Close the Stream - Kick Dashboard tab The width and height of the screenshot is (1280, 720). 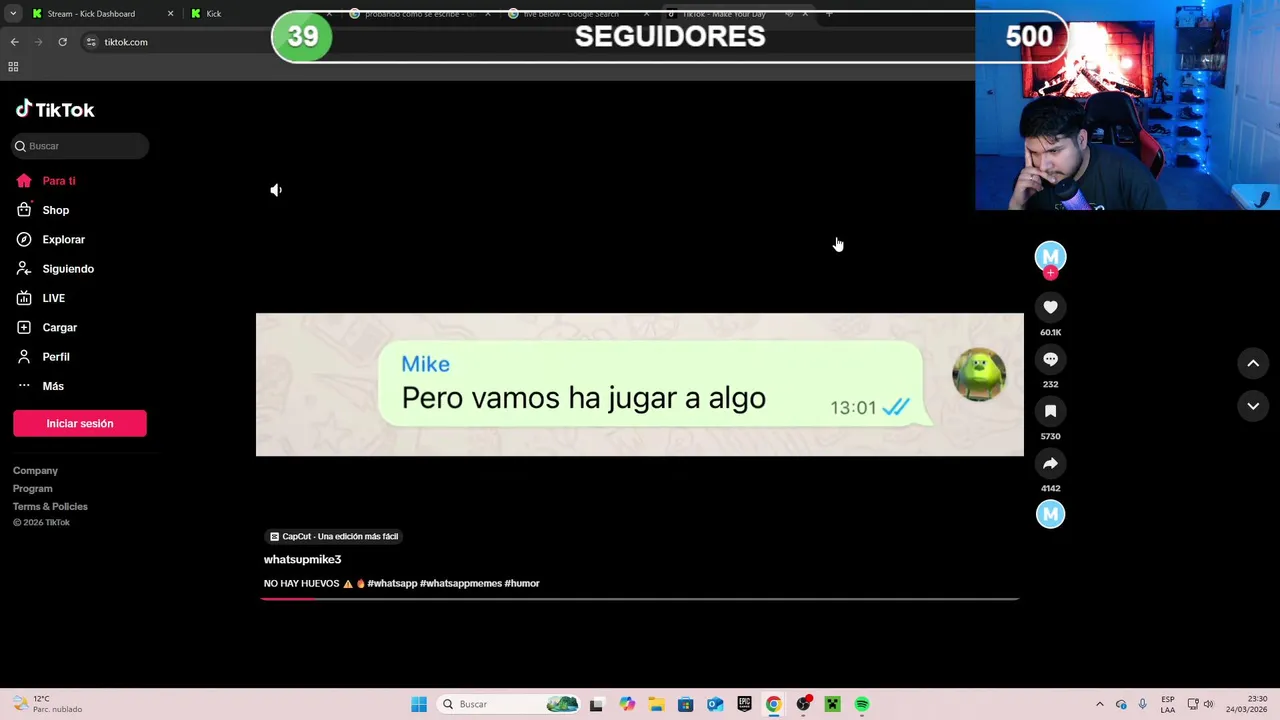click(170, 14)
